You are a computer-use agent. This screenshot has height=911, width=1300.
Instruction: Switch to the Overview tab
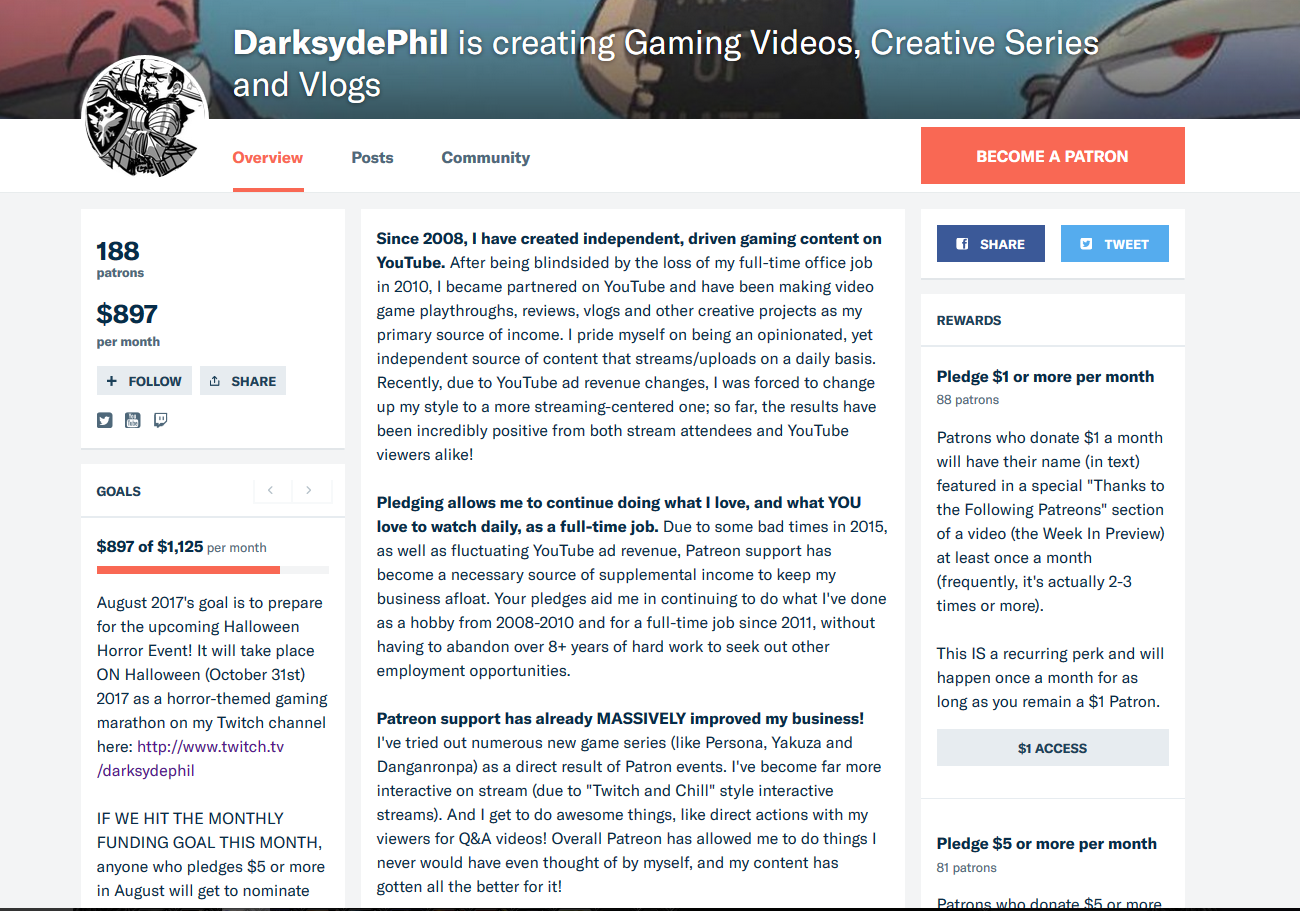[268, 157]
